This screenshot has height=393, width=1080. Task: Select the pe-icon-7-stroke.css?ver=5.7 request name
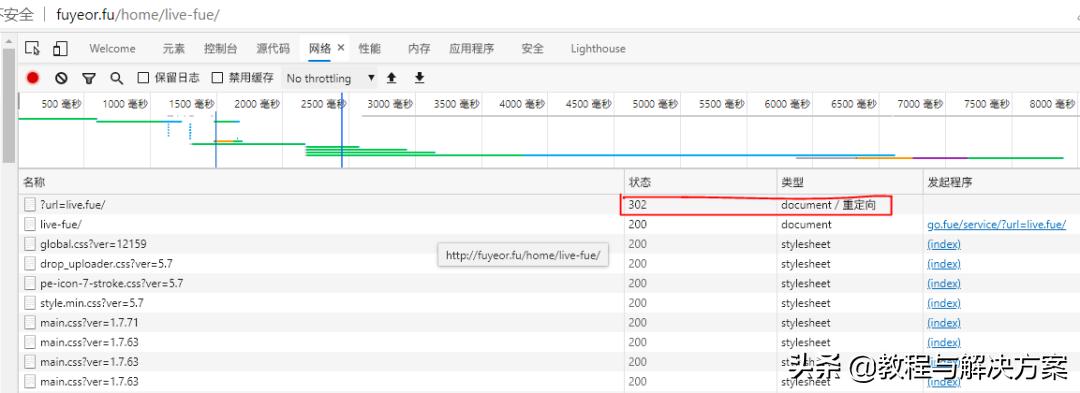(112, 283)
